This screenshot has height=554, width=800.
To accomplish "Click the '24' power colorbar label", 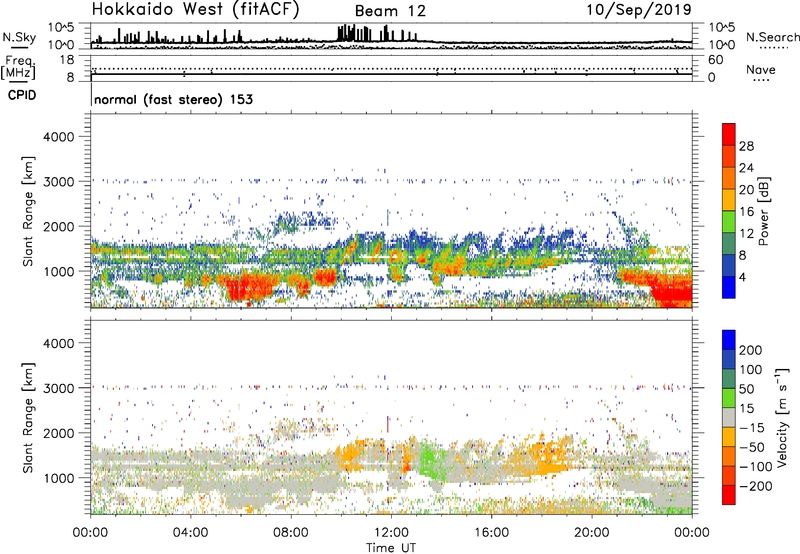I will coord(746,168).
